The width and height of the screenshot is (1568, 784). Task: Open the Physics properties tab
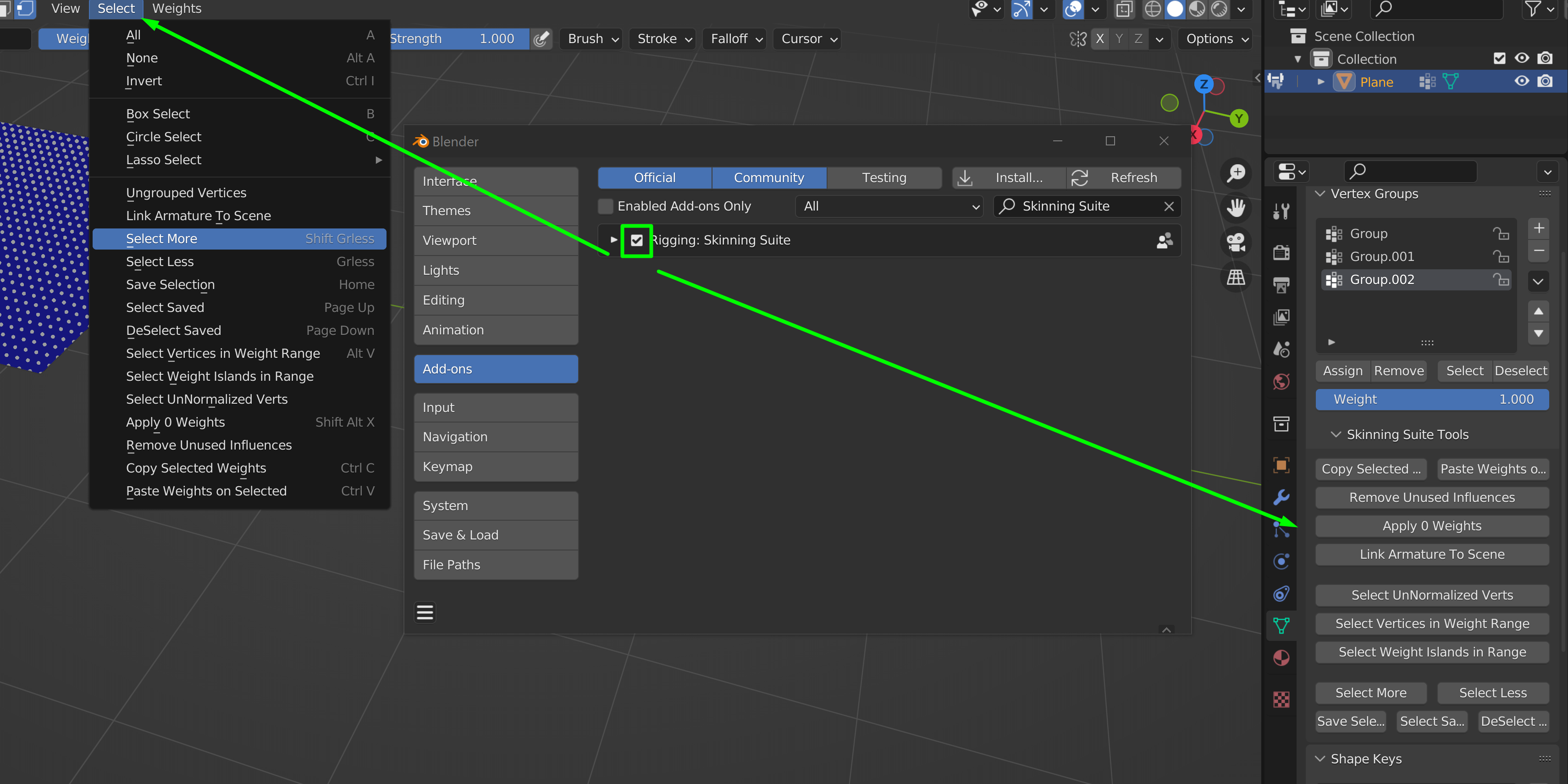pyautogui.click(x=1281, y=562)
